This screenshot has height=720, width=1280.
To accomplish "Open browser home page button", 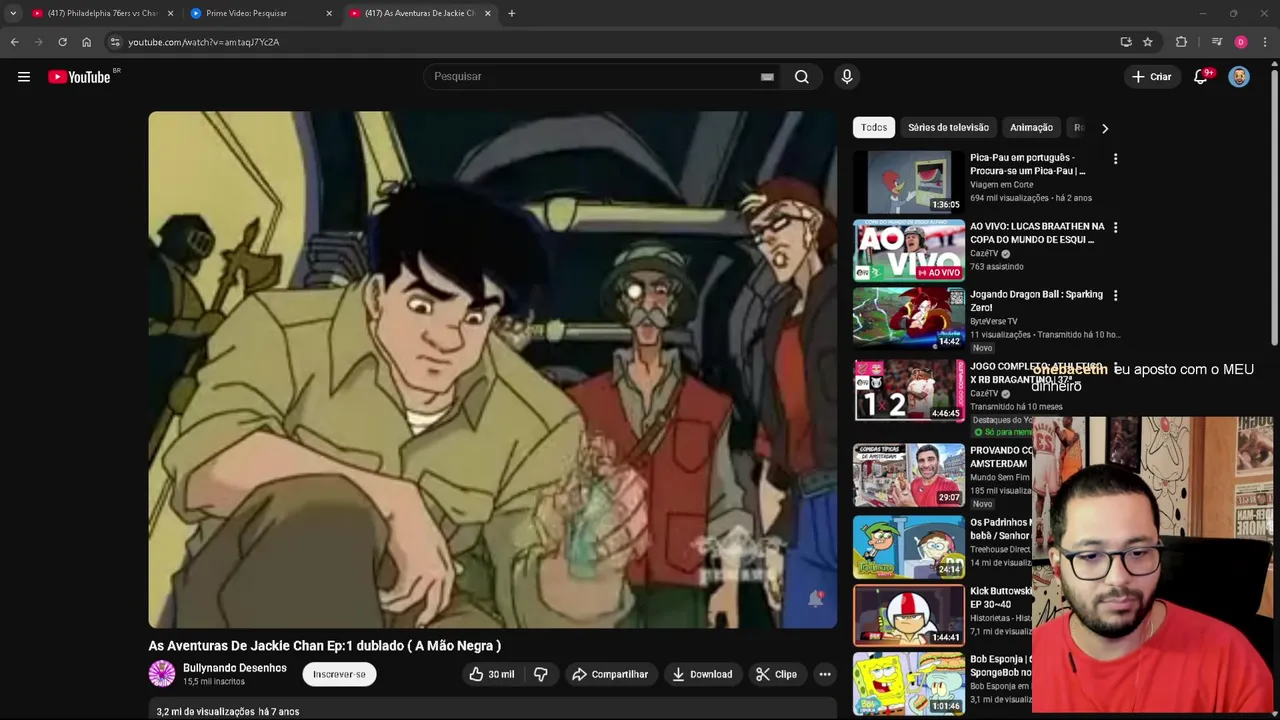I will pyautogui.click(x=86, y=42).
